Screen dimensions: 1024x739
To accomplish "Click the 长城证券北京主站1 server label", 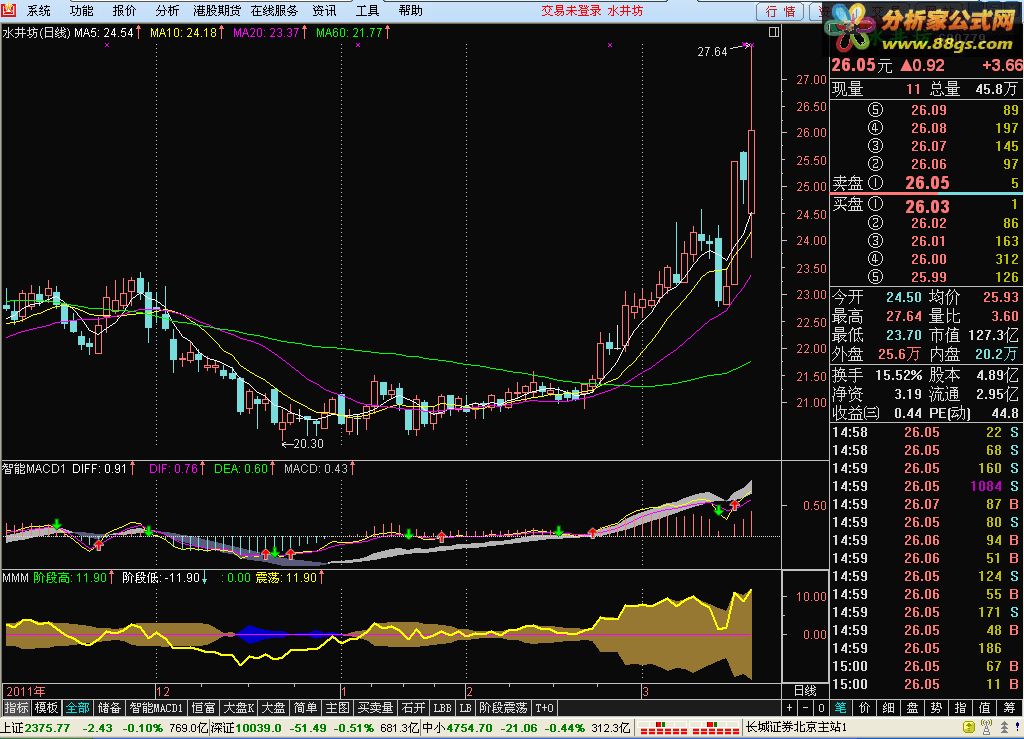I will (x=796, y=727).
